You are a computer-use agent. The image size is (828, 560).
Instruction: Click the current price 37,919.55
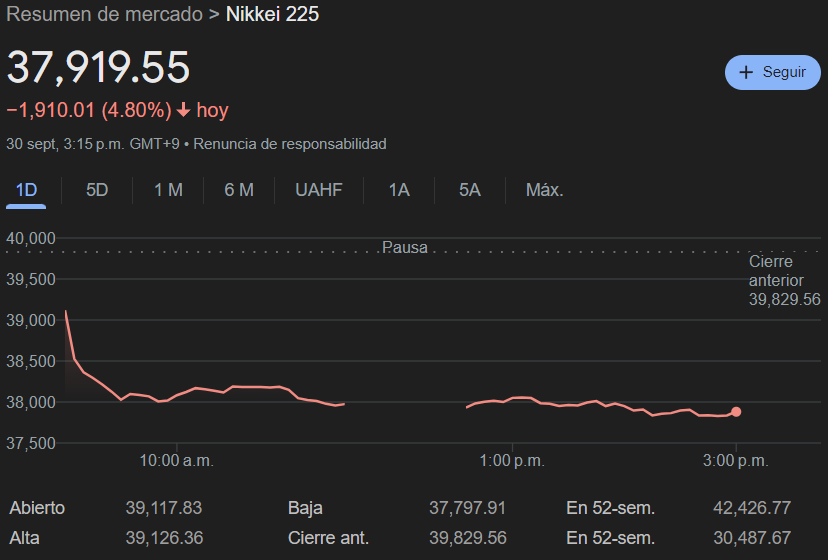coord(98,67)
